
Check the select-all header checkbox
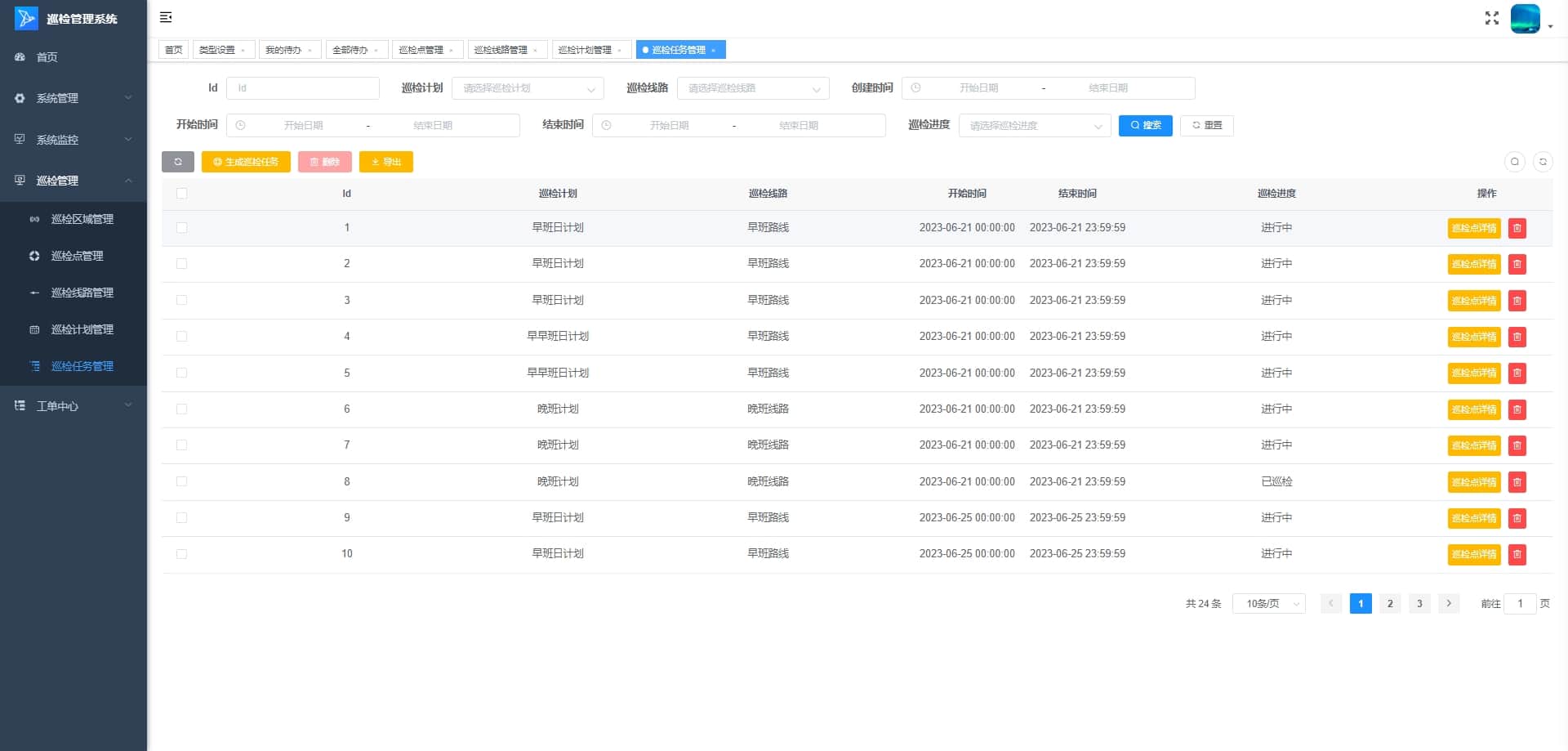(181, 194)
